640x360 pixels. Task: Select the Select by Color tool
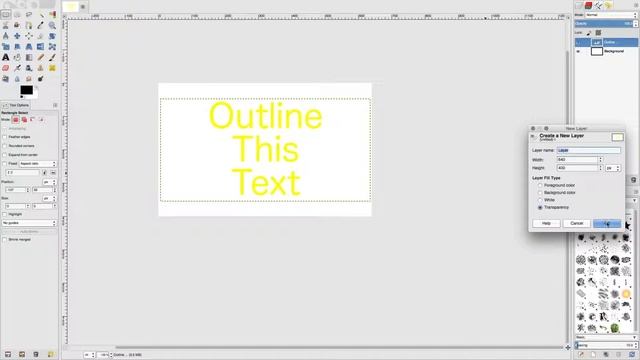pos(52,15)
